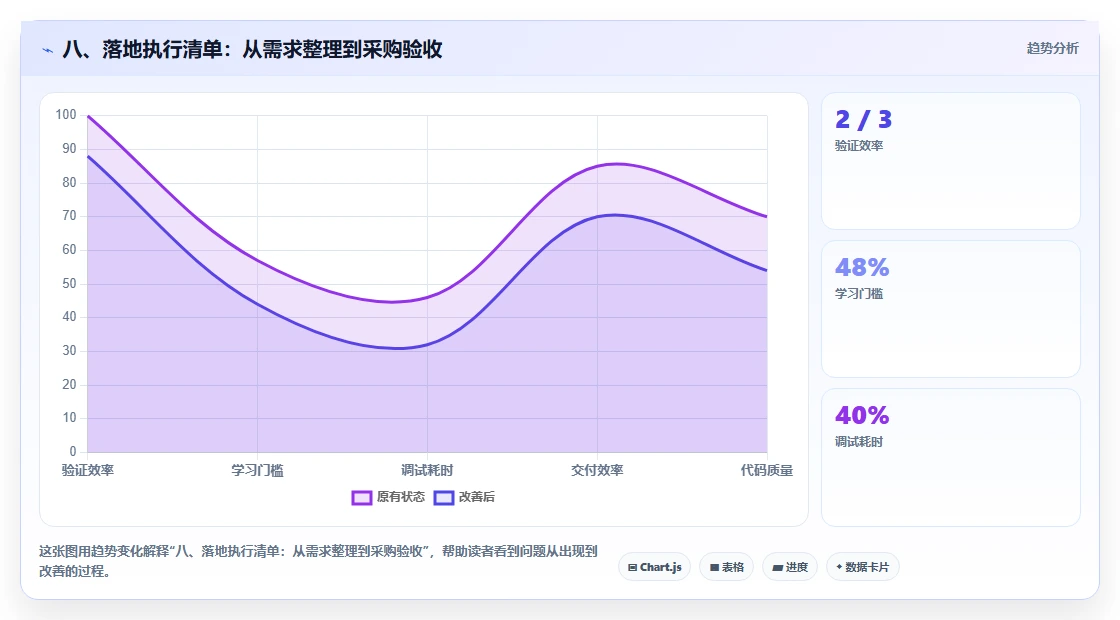Open the 2 / 3 验证效率 card

click(951, 161)
